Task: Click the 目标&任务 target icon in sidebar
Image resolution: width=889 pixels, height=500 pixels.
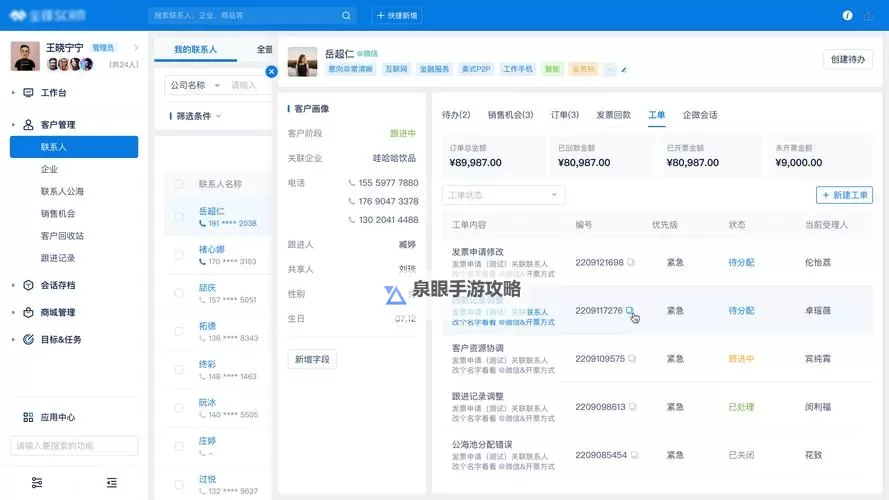Action: 28,340
